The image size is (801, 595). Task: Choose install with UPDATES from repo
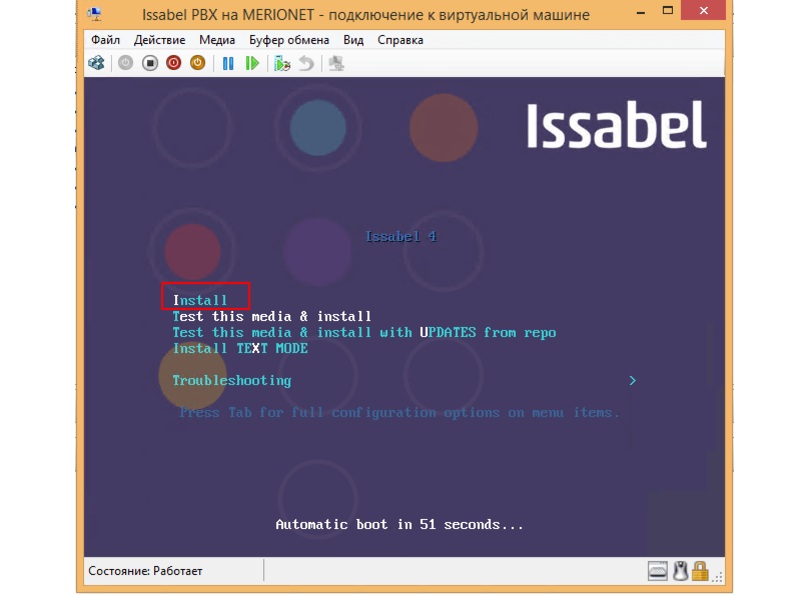(364, 332)
